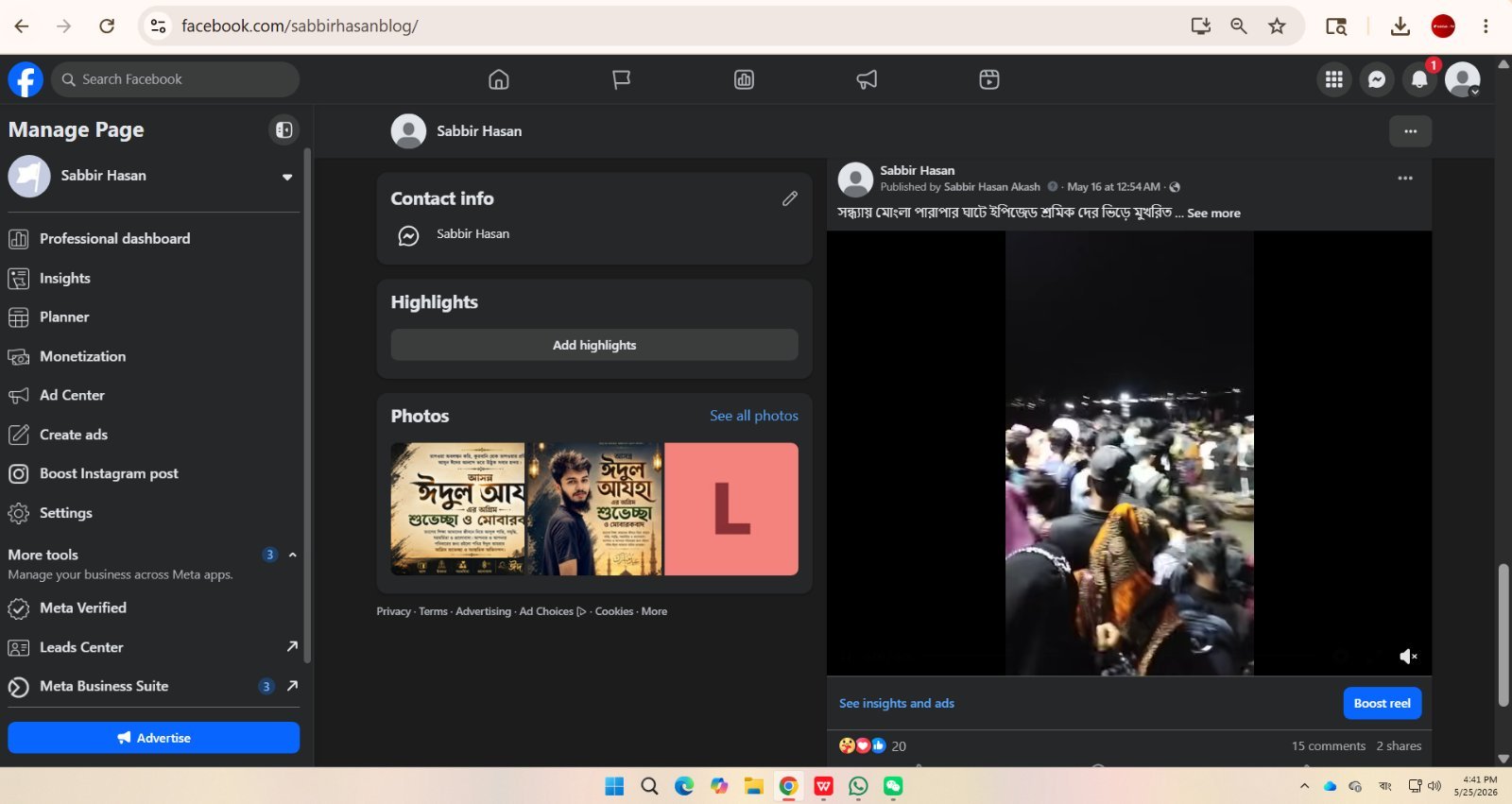Screen dimensions: 1512x804
Task: View the 2 shares on post
Action: tap(1399, 746)
